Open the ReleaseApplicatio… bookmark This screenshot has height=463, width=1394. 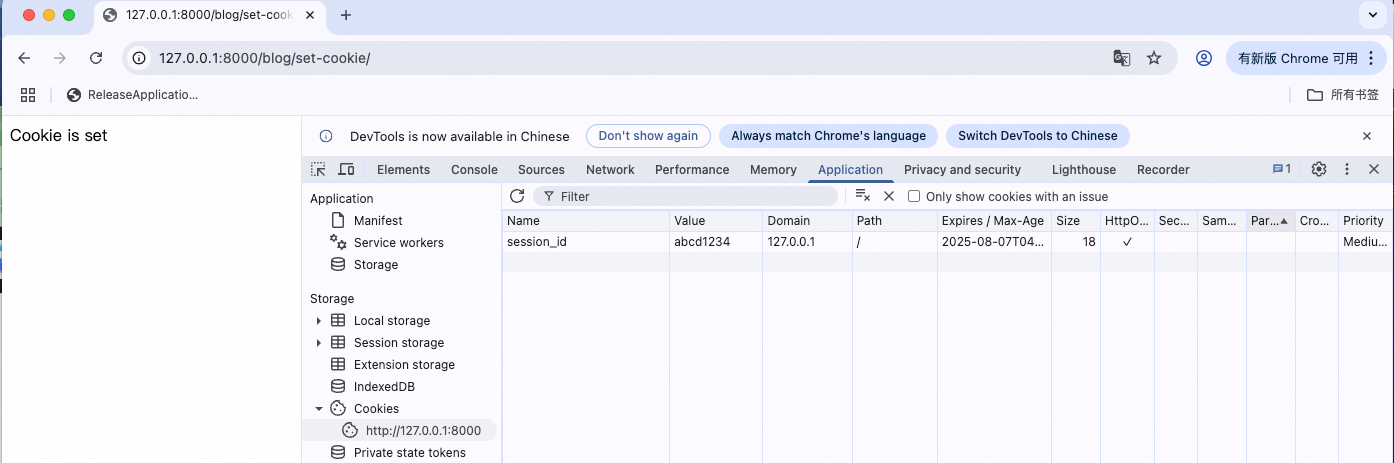(132, 95)
